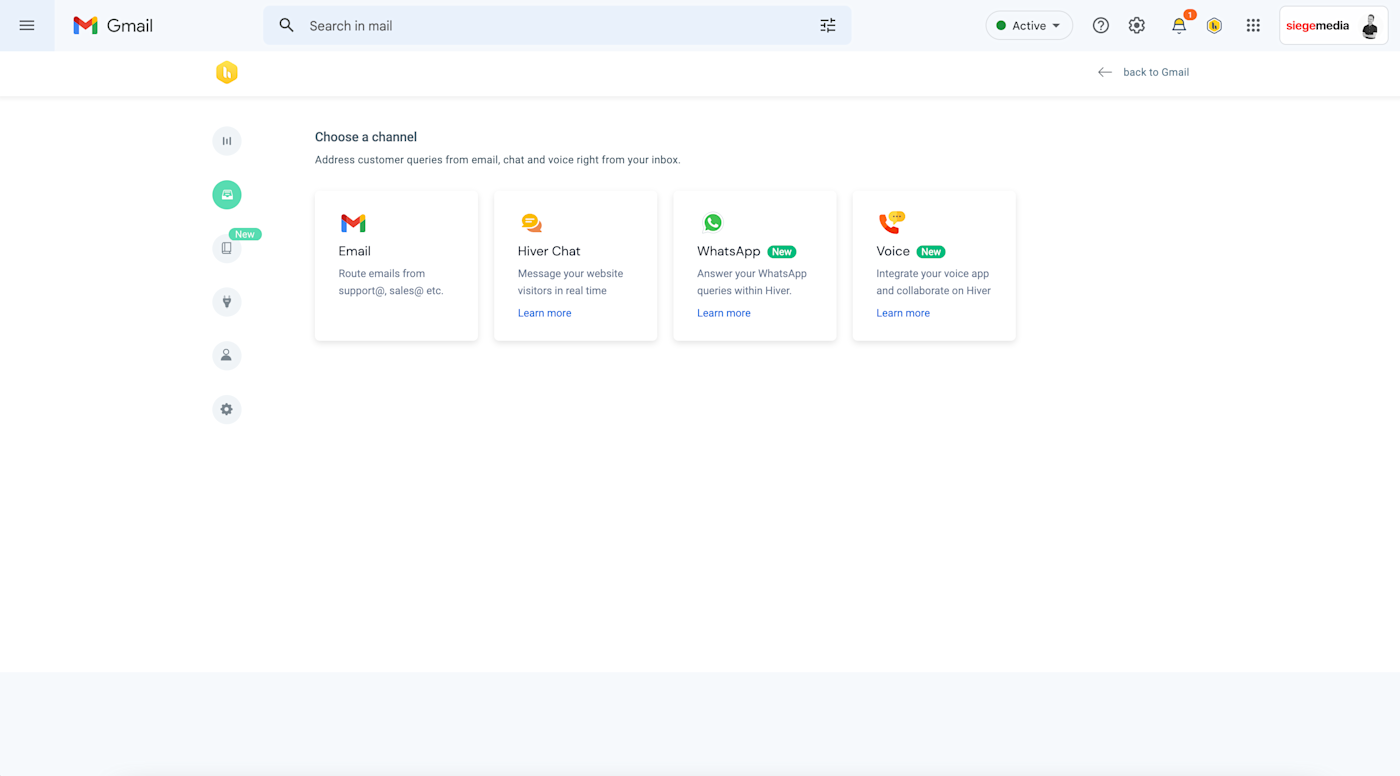Click the Hiver extension icon in header
The height and width of the screenshot is (776, 1400).
pos(1214,26)
